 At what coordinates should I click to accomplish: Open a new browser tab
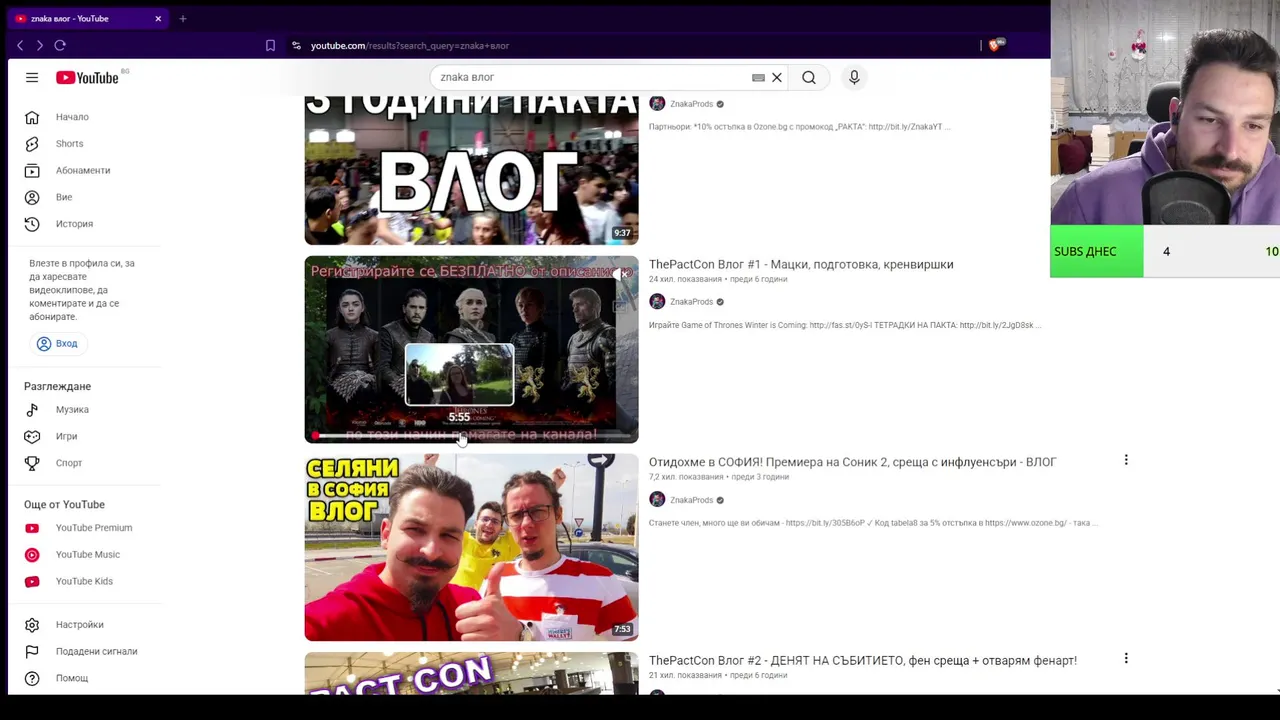pyautogui.click(x=182, y=18)
